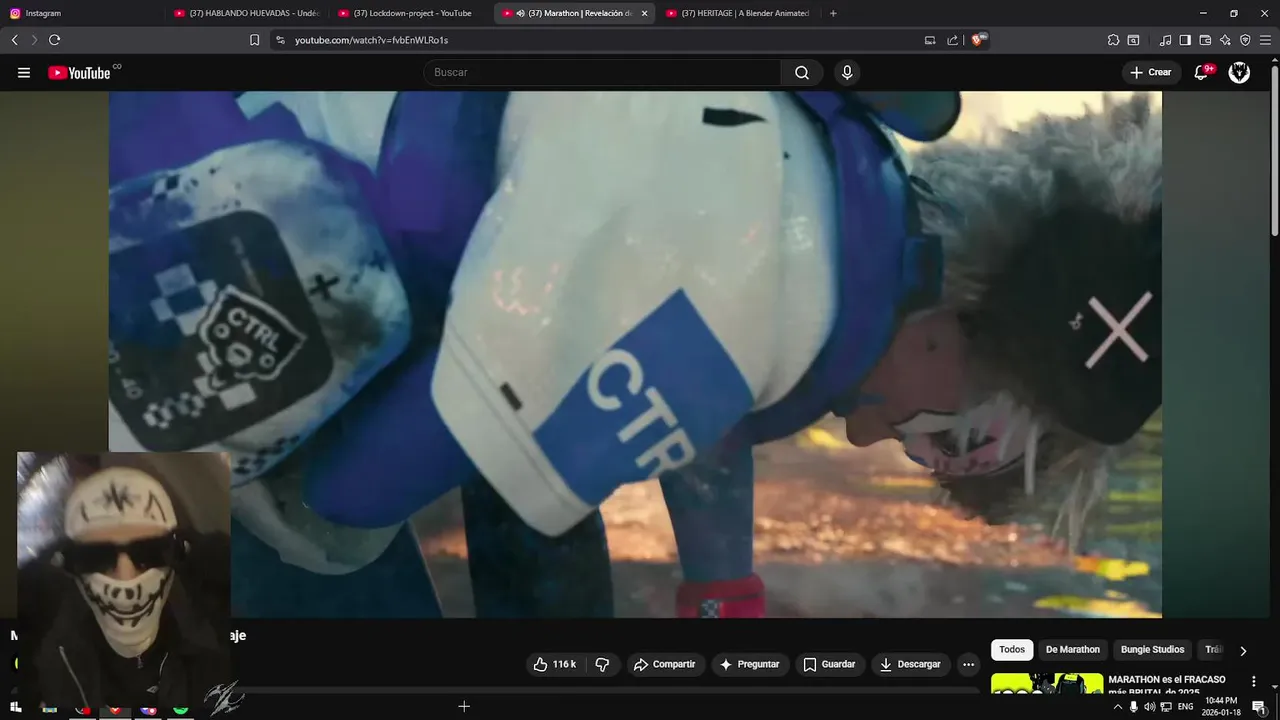Screen dimensions: 1280x720
Task: Go back with the browser back arrow
Action: [14, 40]
